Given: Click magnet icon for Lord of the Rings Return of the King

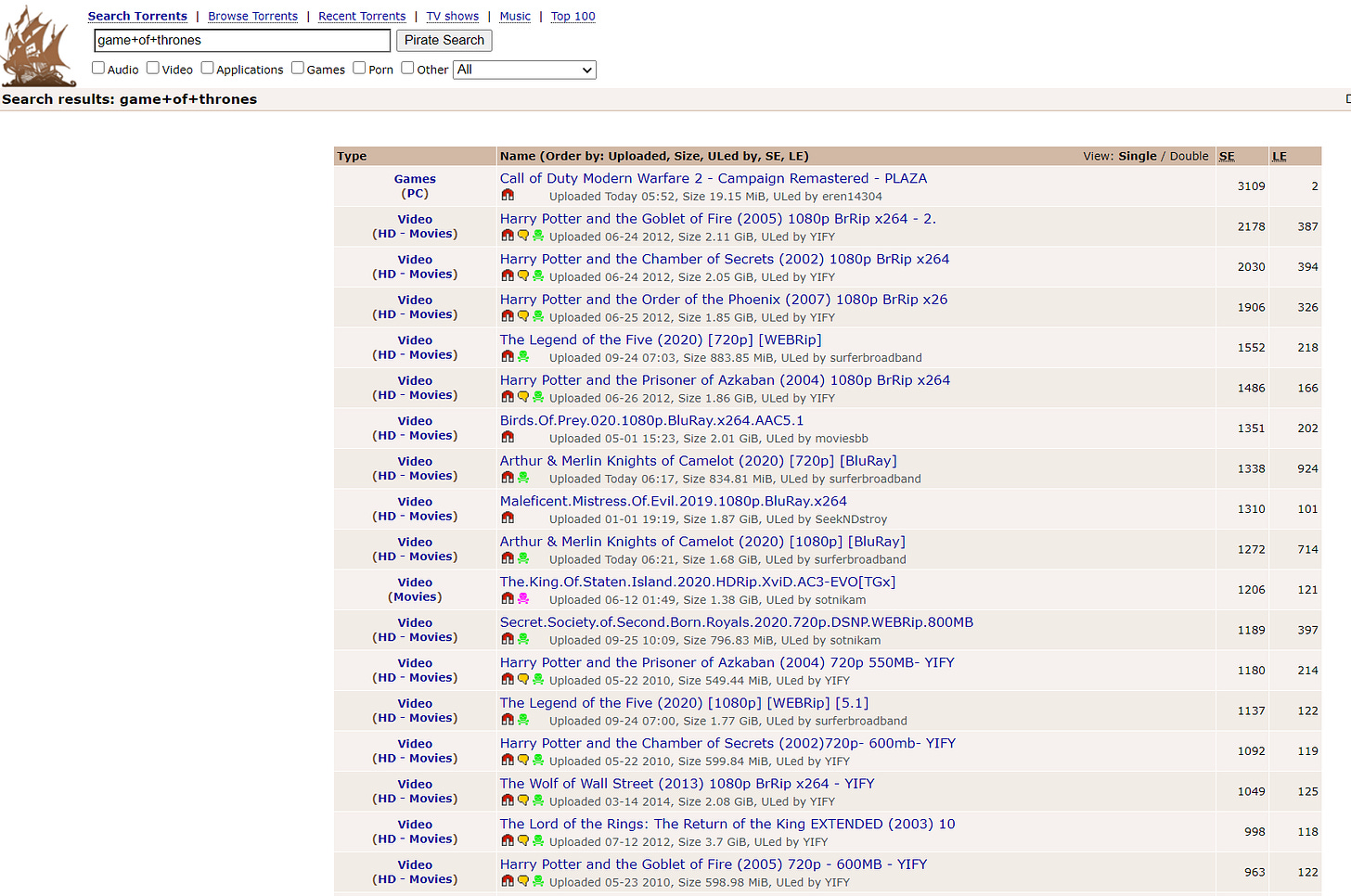Looking at the screenshot, I should point(508,840).
